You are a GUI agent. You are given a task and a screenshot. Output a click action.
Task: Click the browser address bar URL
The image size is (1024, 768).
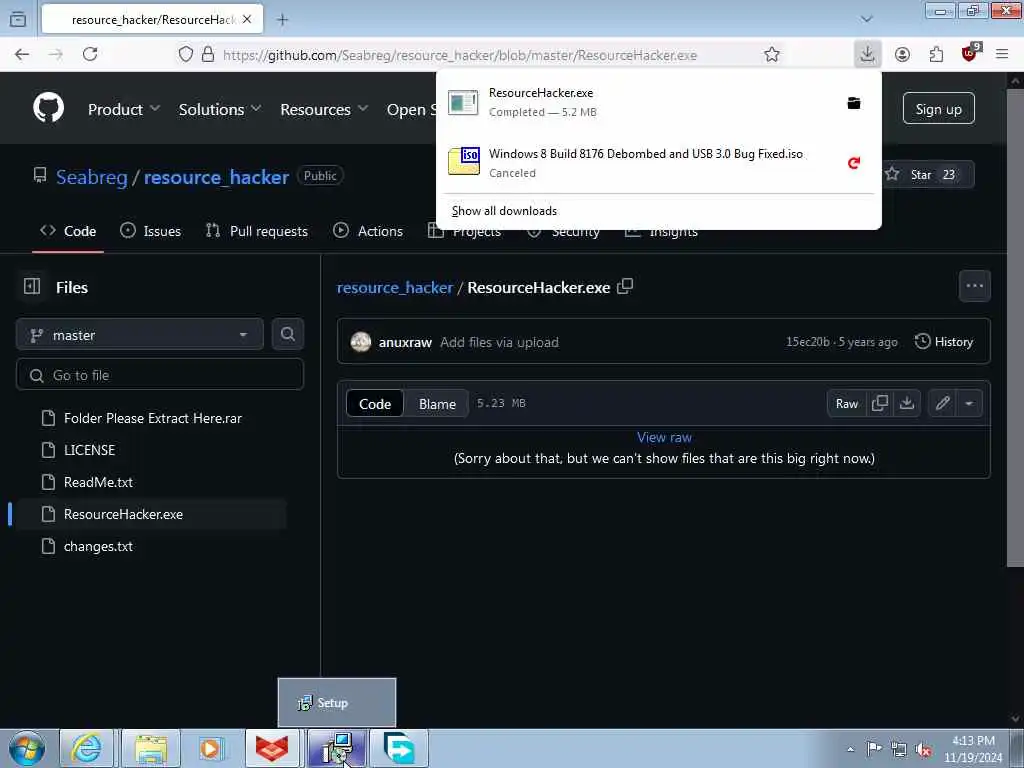coord(460,55)
